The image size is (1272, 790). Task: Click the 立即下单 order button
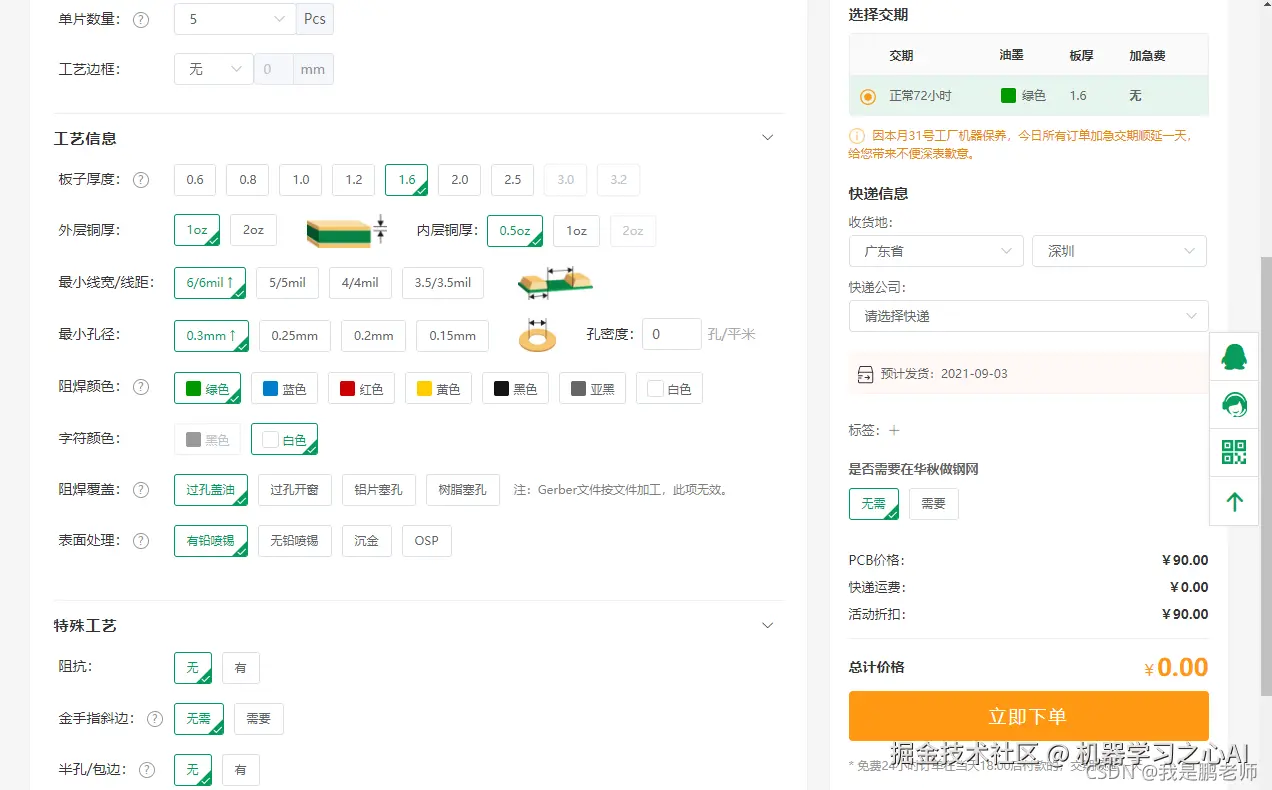coord(1028,716)
